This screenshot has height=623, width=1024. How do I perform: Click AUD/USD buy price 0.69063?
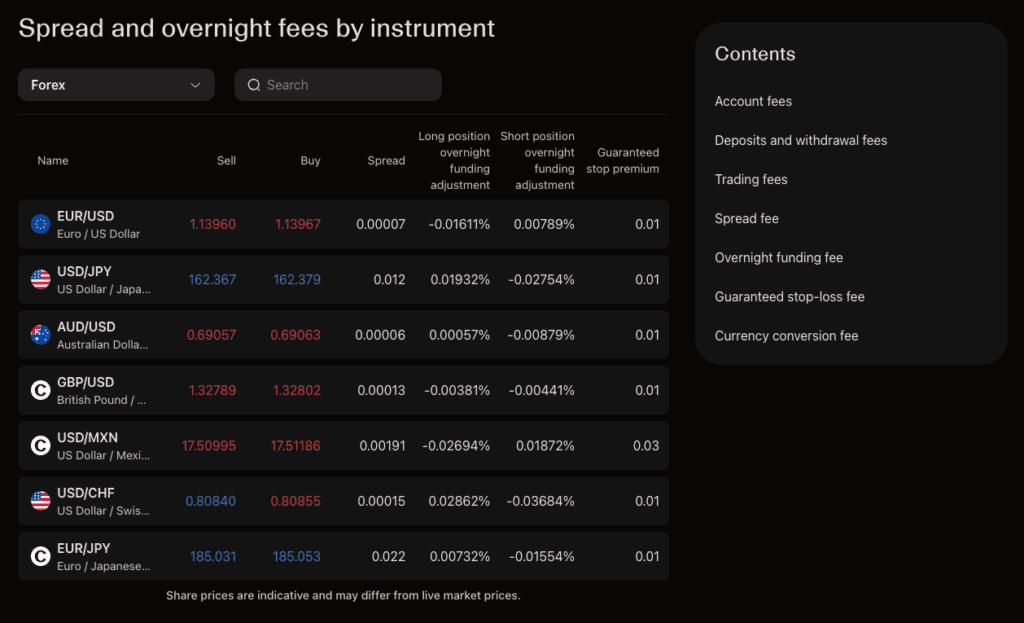point(296,335)
